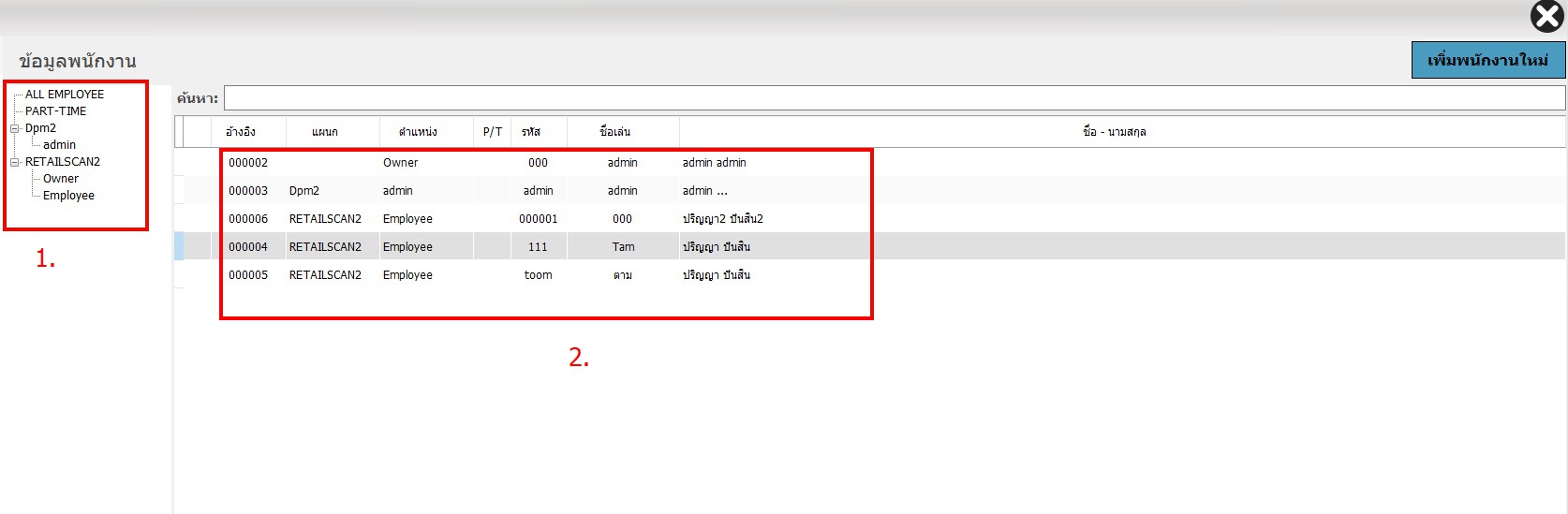The height and width of the screenshot is (514, 1568).
Task: Sort by the แผนก column header
Action: coord(333,132)
